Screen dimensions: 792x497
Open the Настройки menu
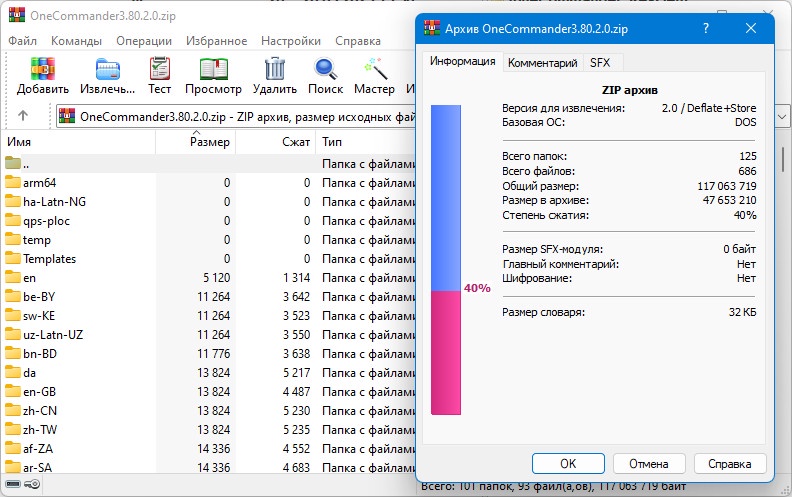[291, 41]
